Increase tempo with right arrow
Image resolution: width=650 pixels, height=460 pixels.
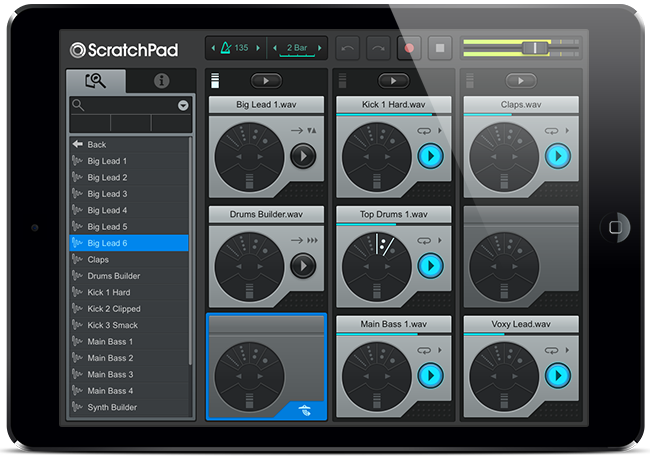click(258, 48)
